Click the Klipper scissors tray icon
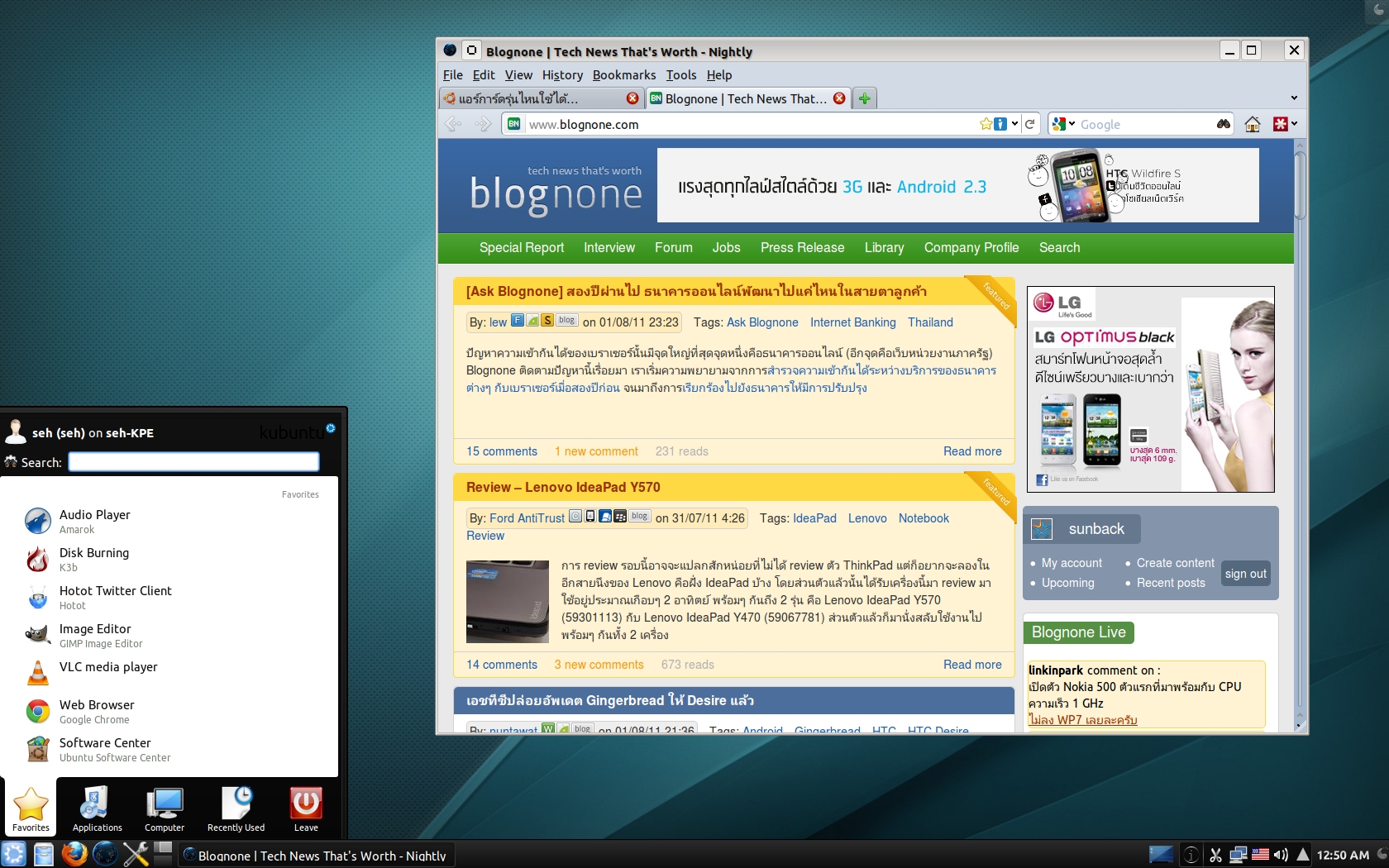The image size is (1389, 868). coord(1215,856)
